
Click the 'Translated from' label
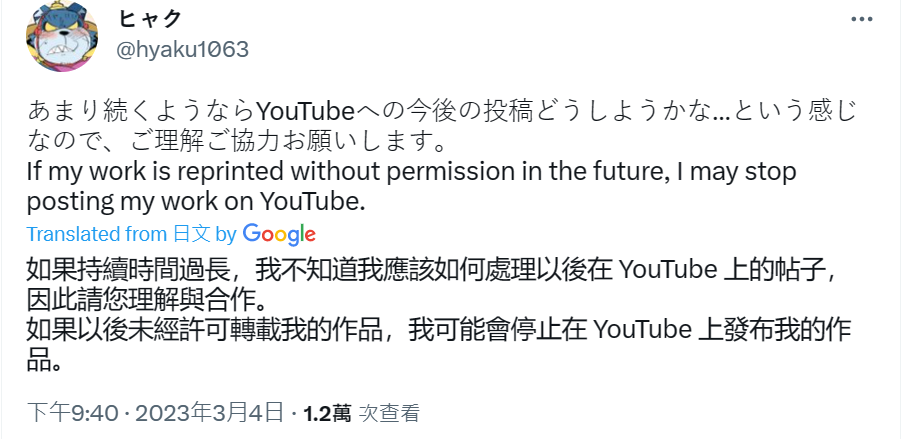96,234
